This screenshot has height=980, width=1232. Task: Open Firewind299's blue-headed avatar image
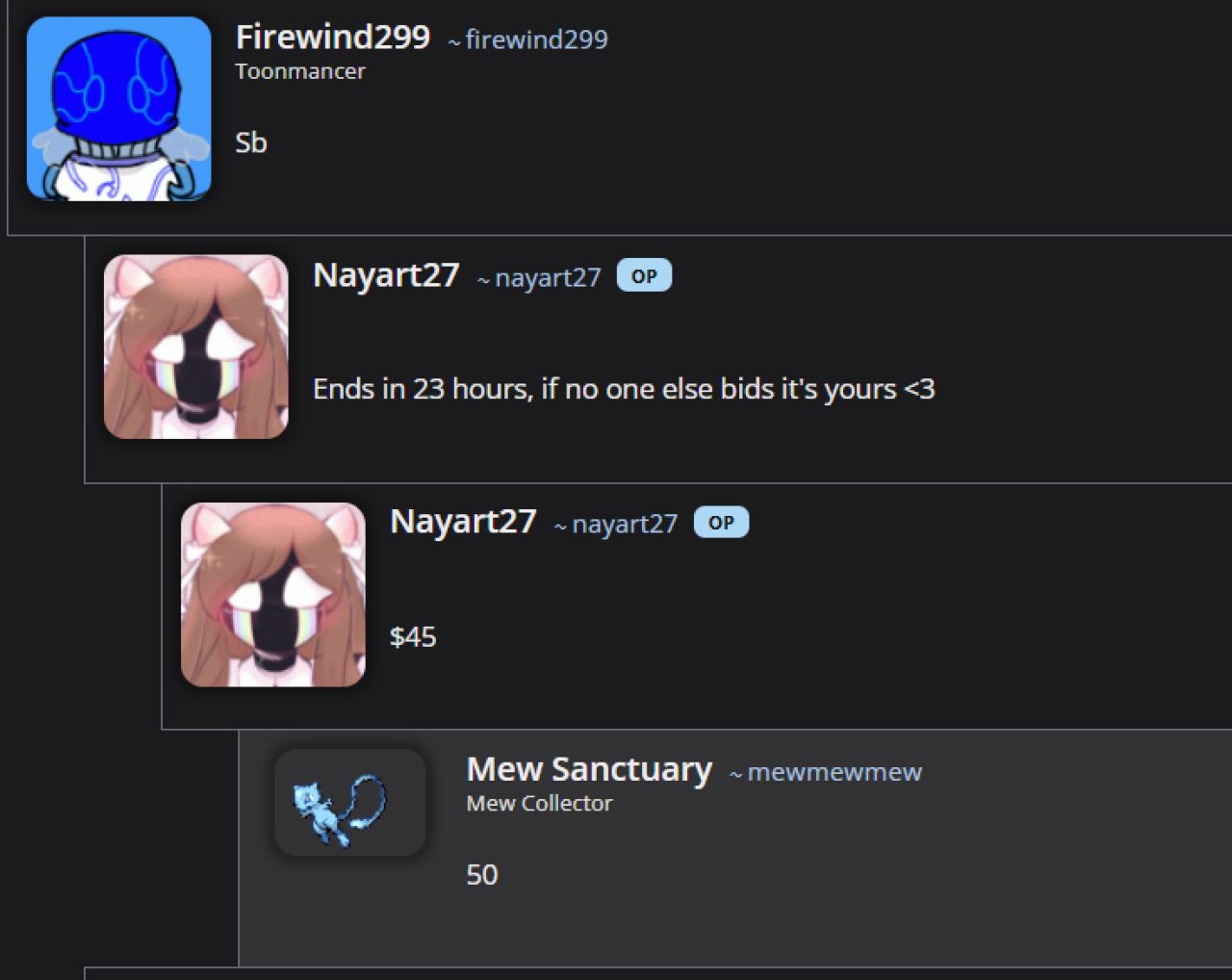click(119, 109)
